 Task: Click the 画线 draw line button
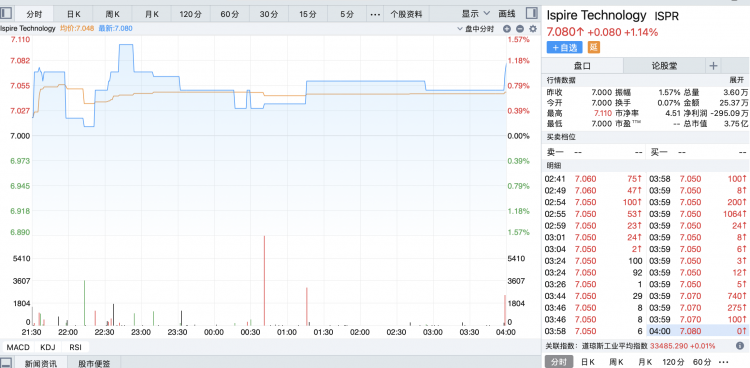tap(507, 13)
